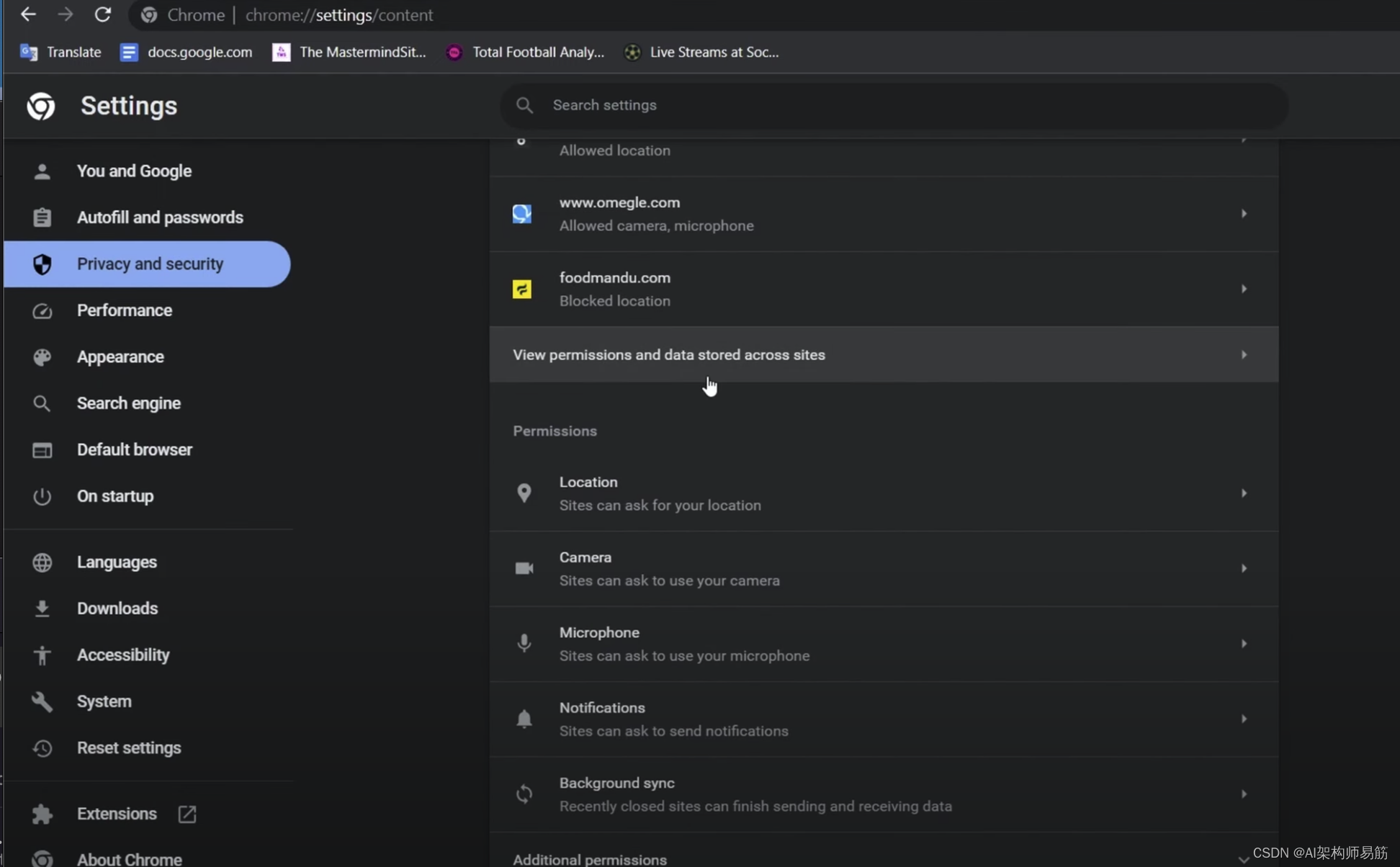Open arrow for View permissions across sites
1400x867 pixels.
[1244, 355]
